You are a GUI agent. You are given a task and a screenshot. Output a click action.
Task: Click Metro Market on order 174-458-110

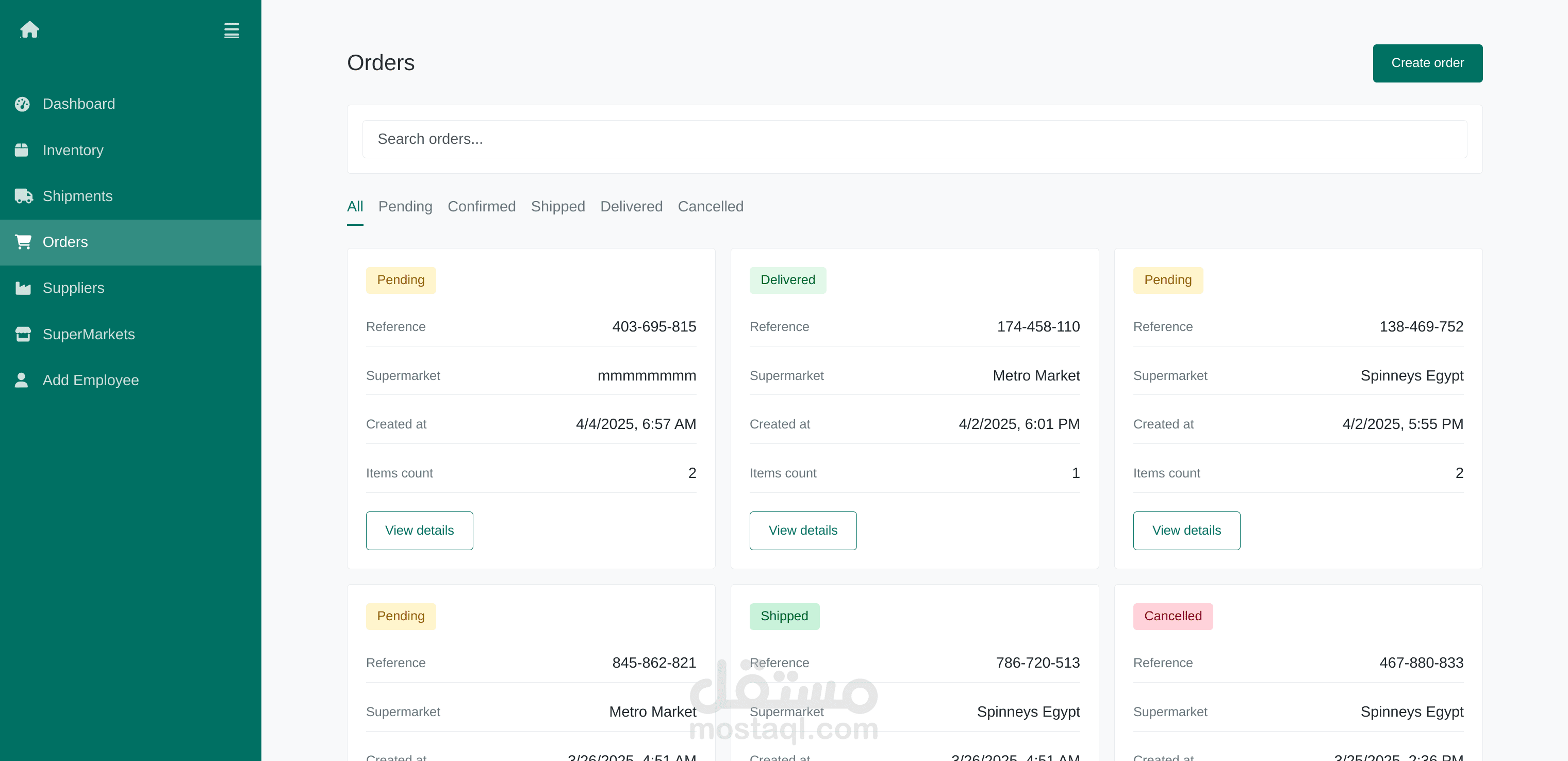click(1036, 376)
